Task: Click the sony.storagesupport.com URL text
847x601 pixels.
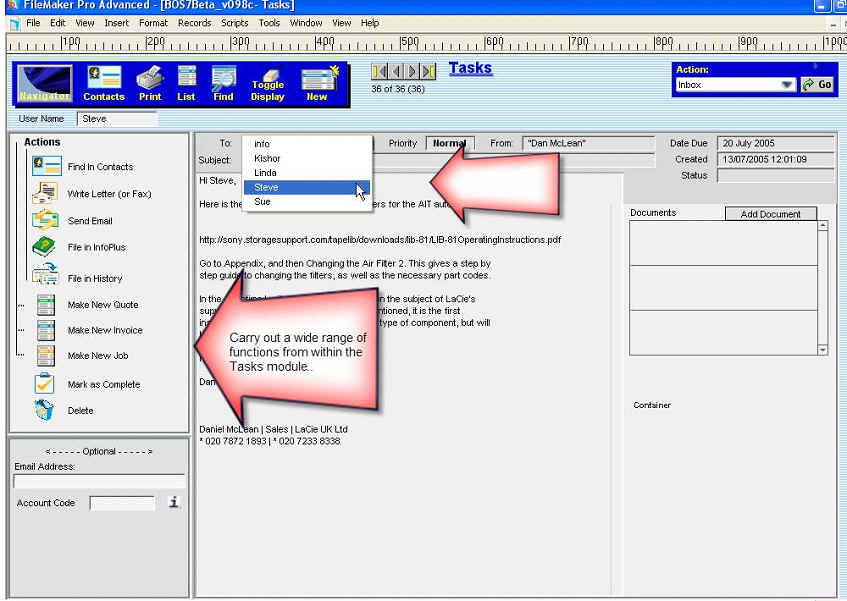Action: [x=380, y=239]
